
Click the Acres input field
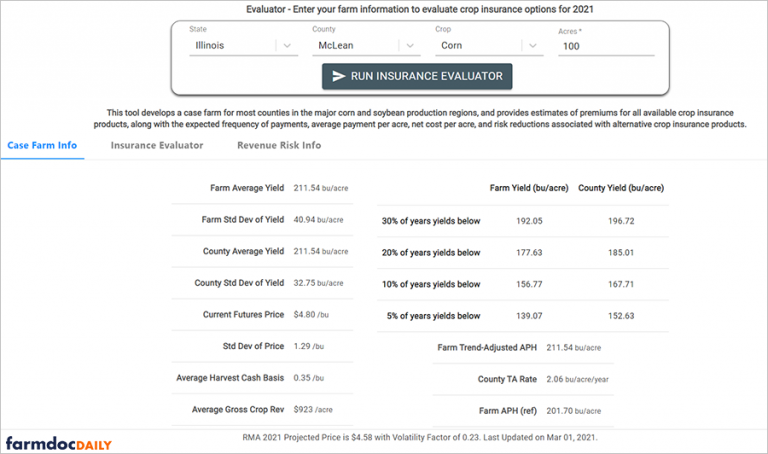coord(606,46)
